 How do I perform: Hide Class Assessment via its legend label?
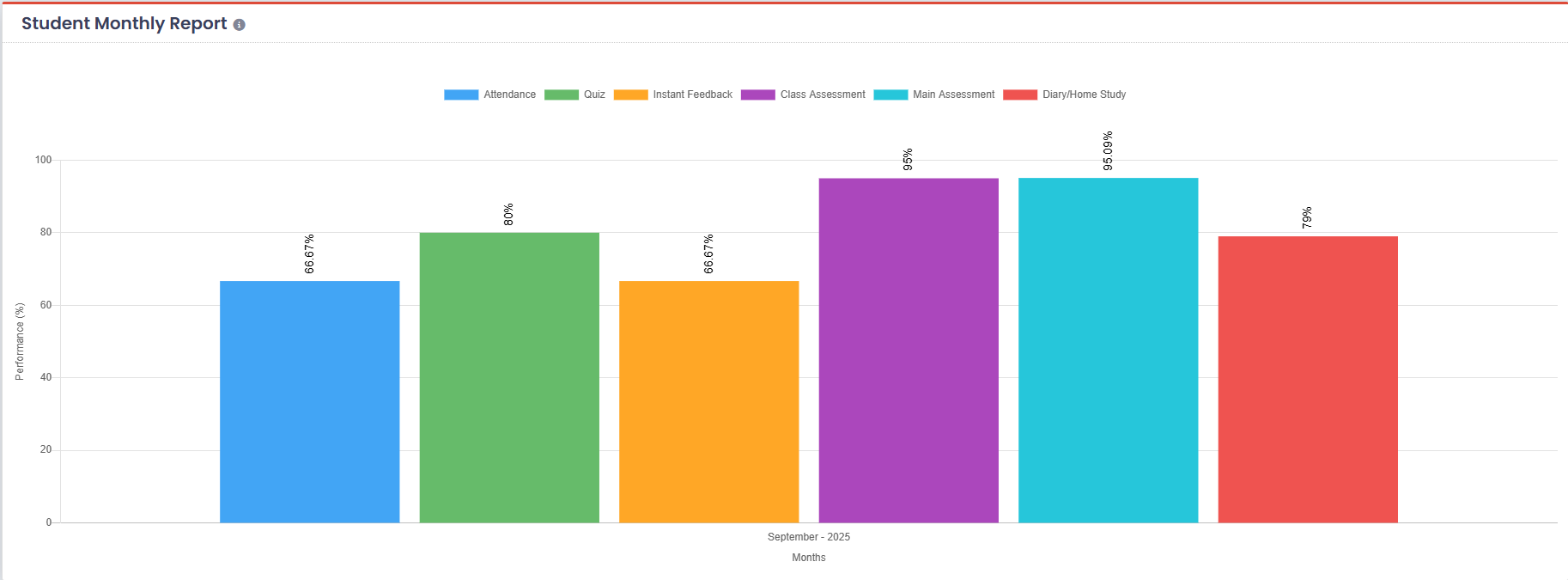tap(823, 95)
